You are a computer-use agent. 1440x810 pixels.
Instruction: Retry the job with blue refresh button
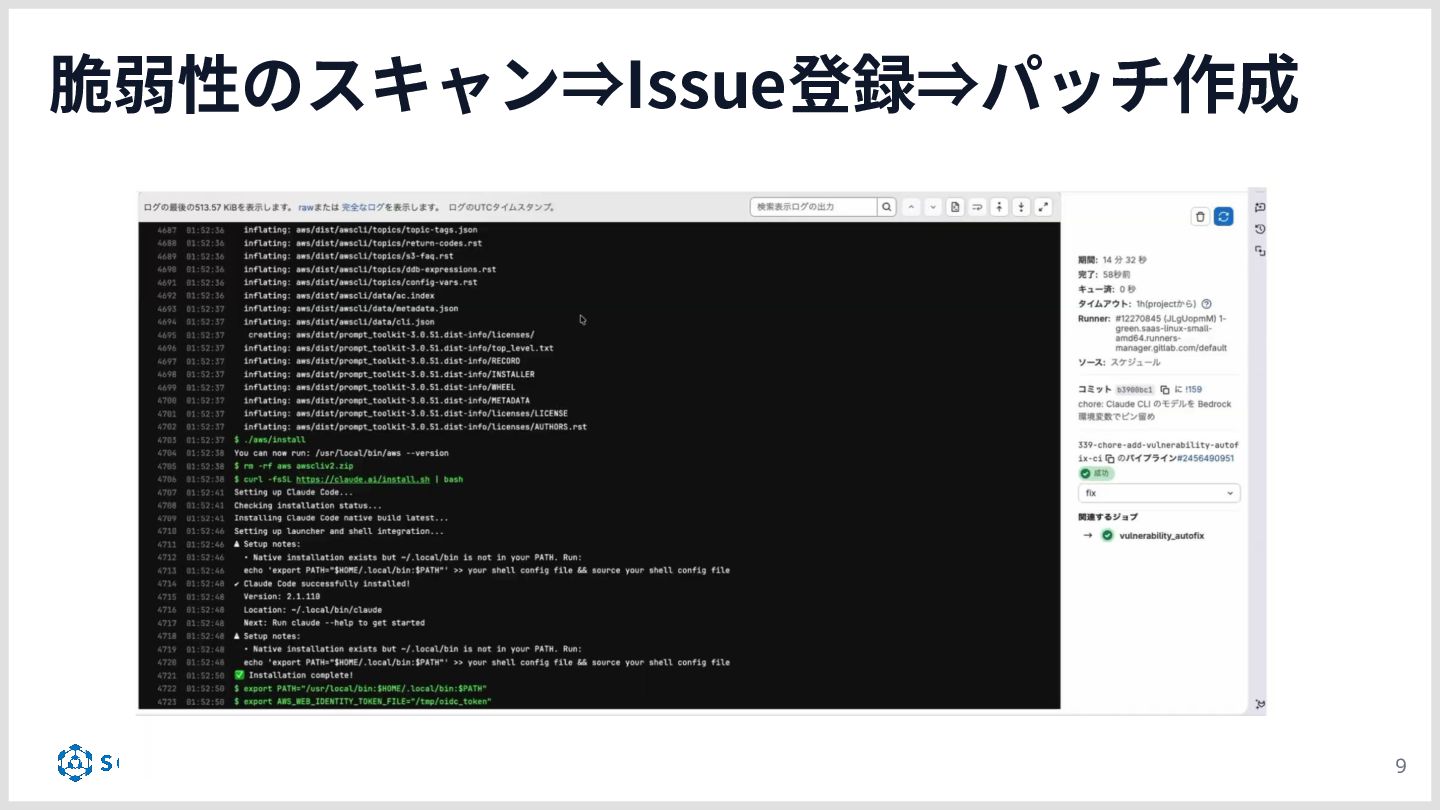click(1223, 217)
